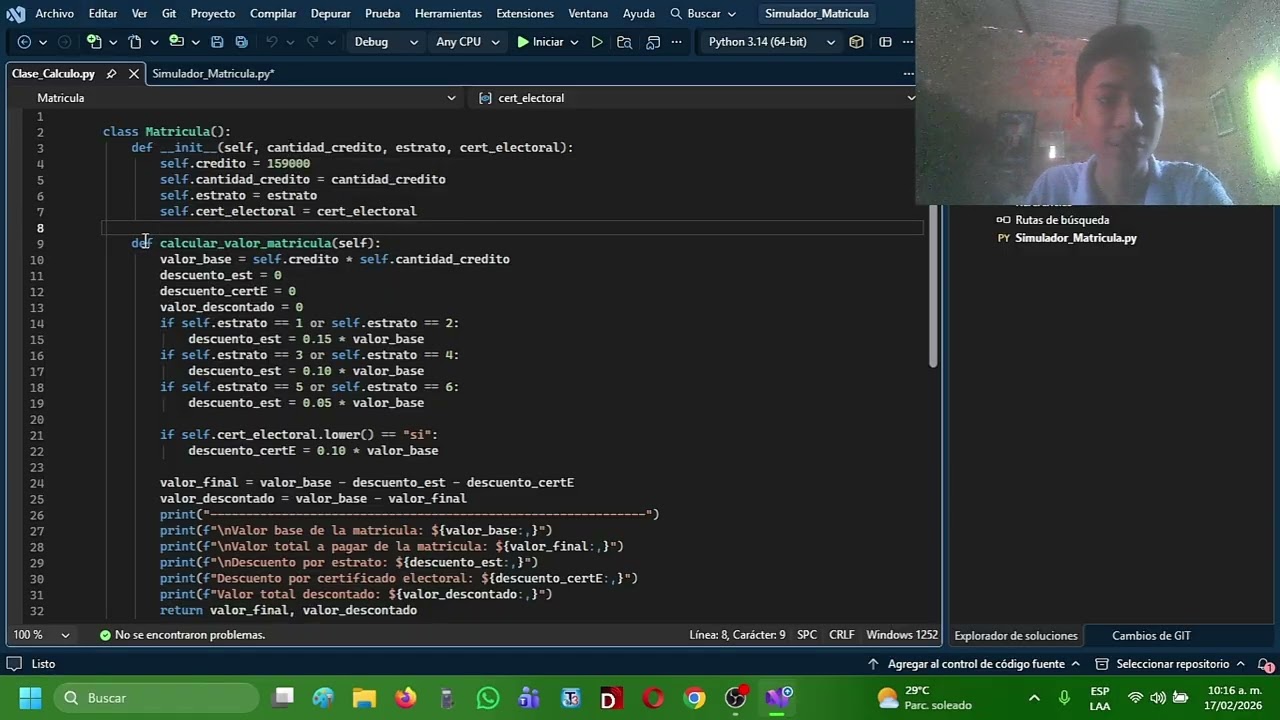Image resolution: width=1280 pixels, height=720 pixels.
Task: Open WhatsApp from the taskbar
Action: click(487, 698)
